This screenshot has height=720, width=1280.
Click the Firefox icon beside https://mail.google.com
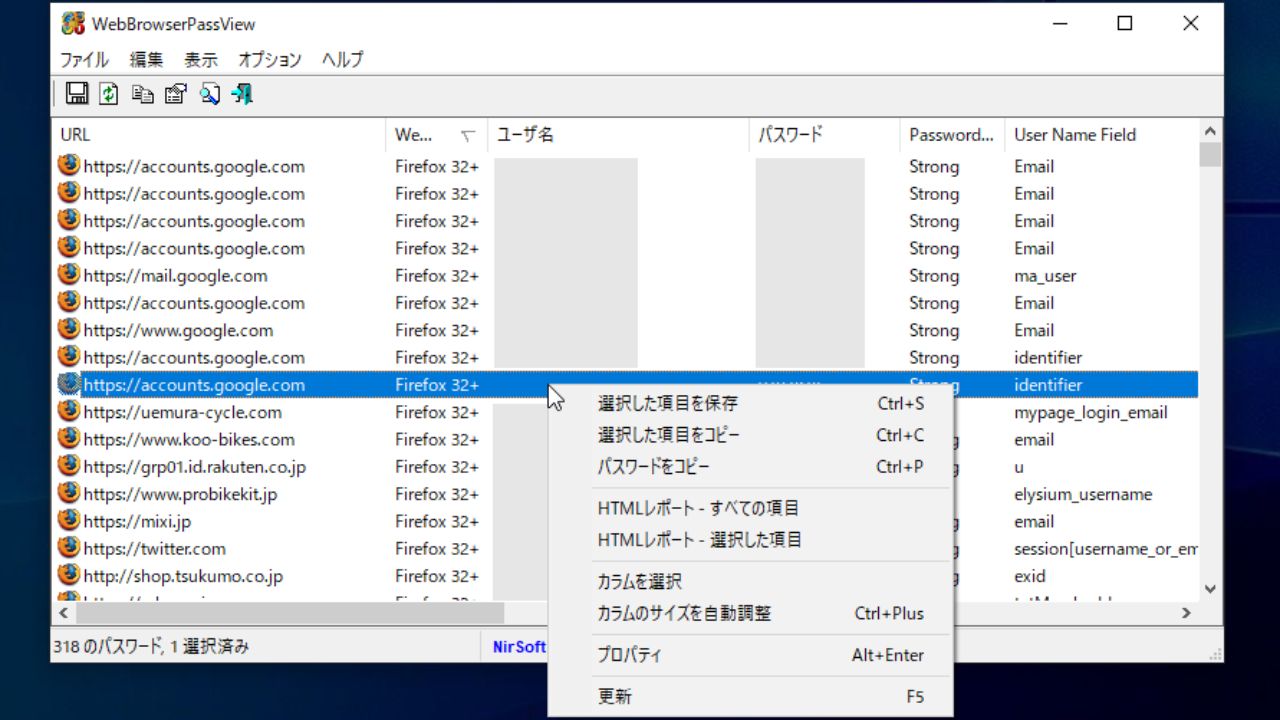[69, 274]
